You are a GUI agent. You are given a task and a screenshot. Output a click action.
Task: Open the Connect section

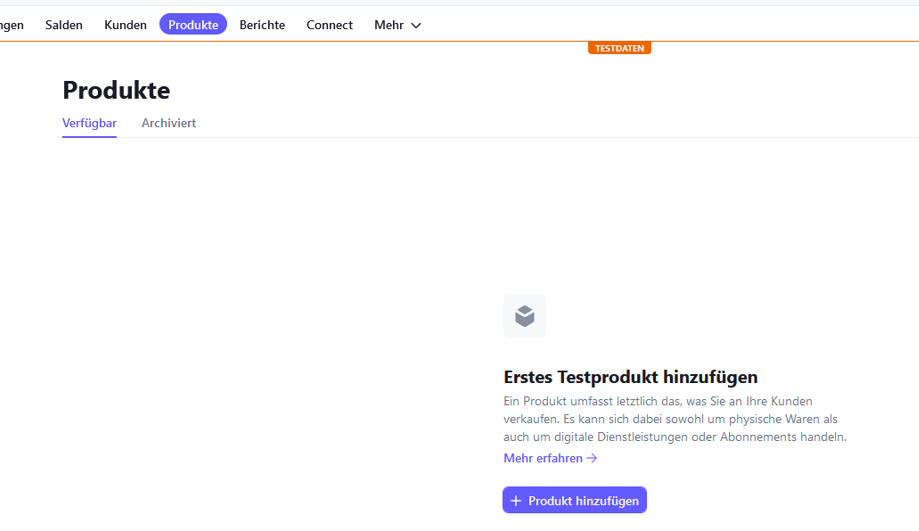tap(329, 25)
